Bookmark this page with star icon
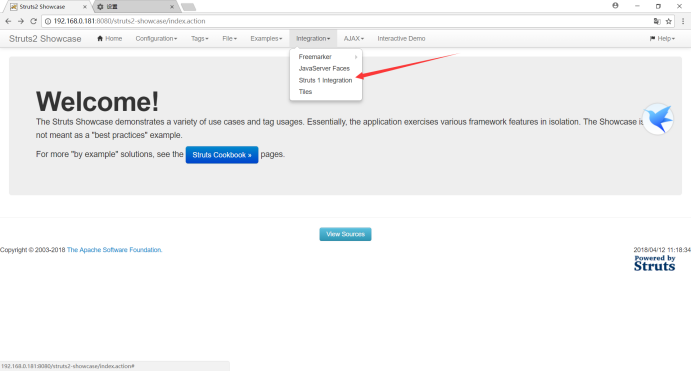The width and height of the screenshot is (692, 371). [x=669, y=21]
